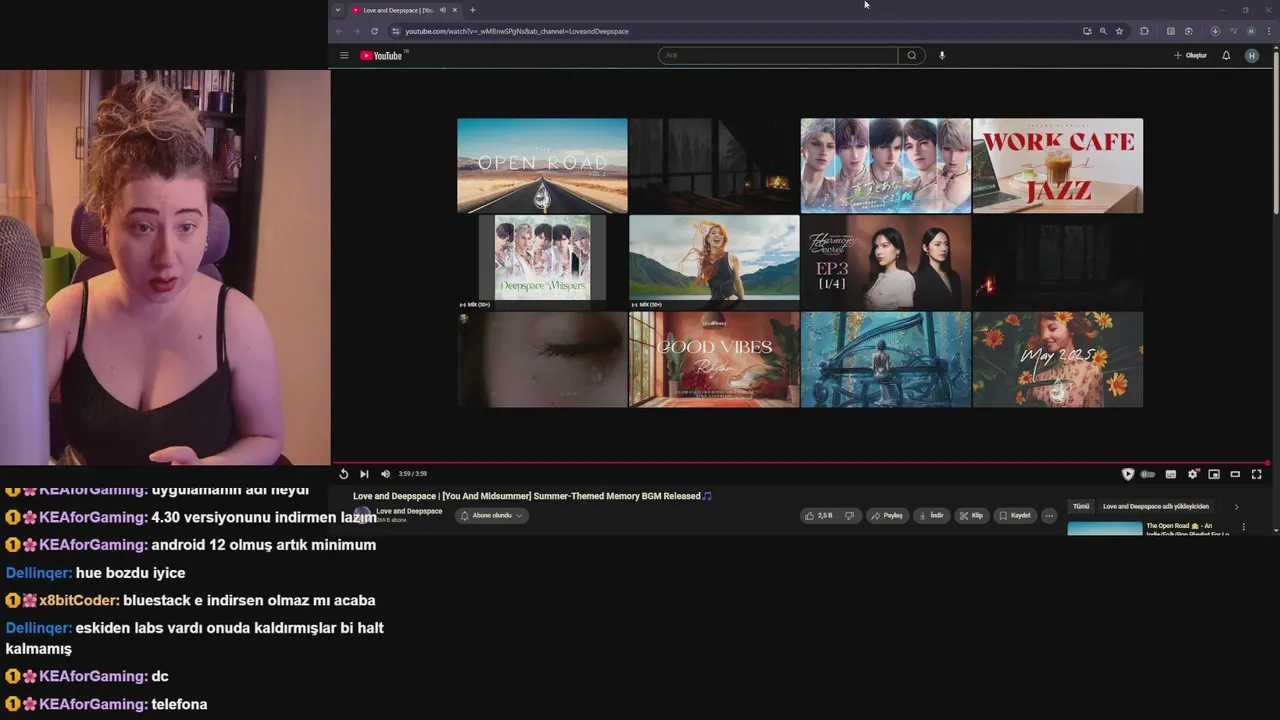Click the shield icon in player controls

click(x=1128, y=474)
